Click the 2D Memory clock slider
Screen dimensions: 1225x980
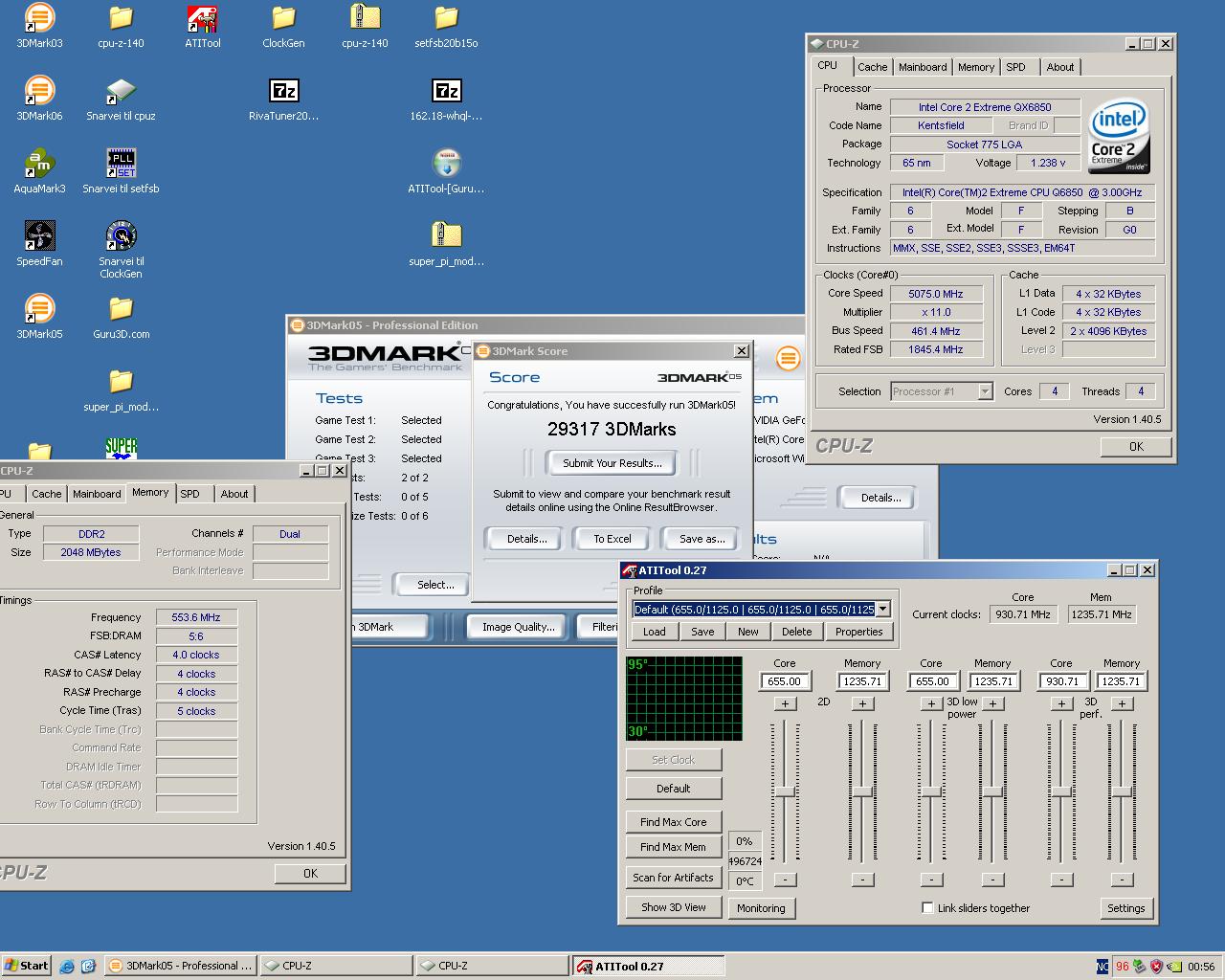click(861, 792)
